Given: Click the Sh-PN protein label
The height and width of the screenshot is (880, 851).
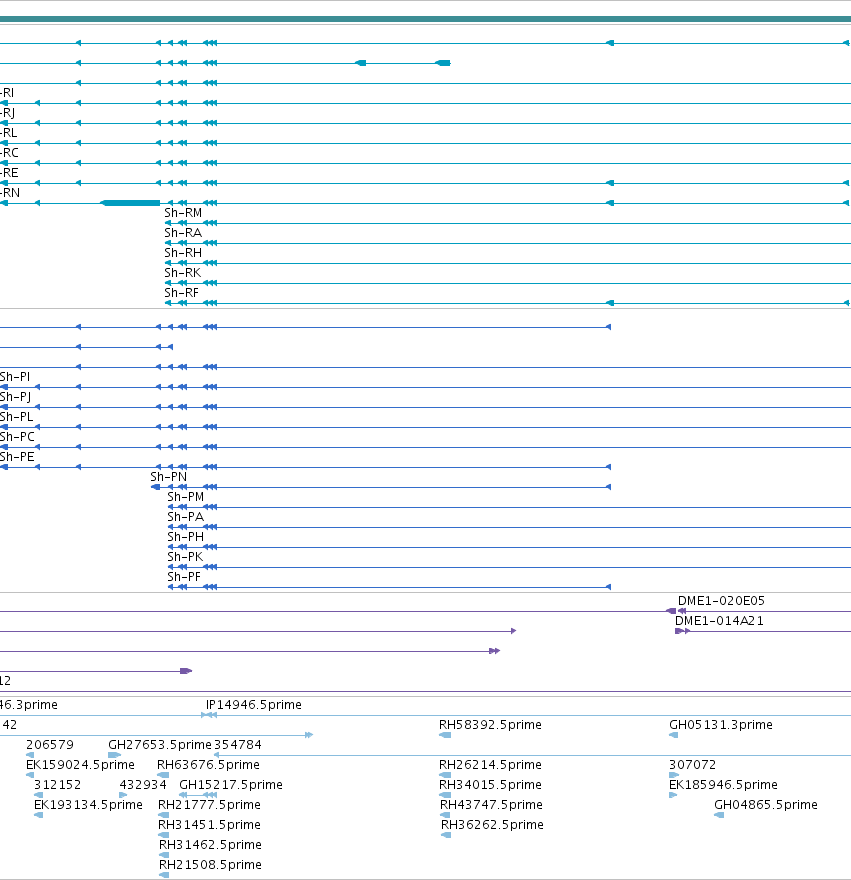Looking at the screenshot, I should tap(168, 477).
